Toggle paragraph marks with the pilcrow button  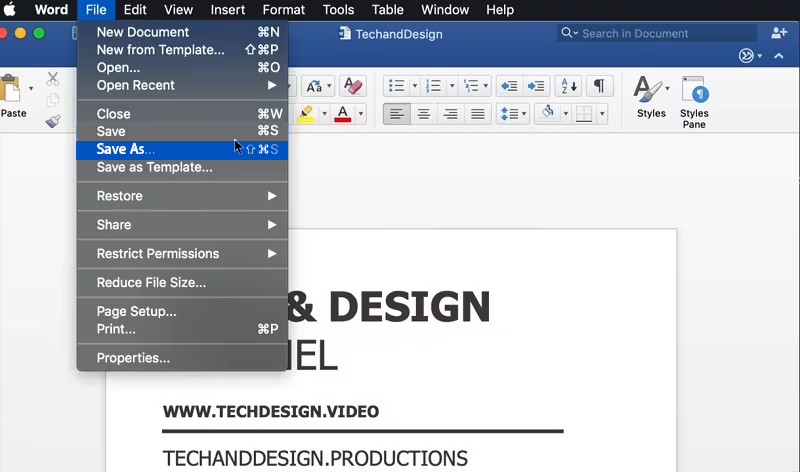tap(598, 86)
